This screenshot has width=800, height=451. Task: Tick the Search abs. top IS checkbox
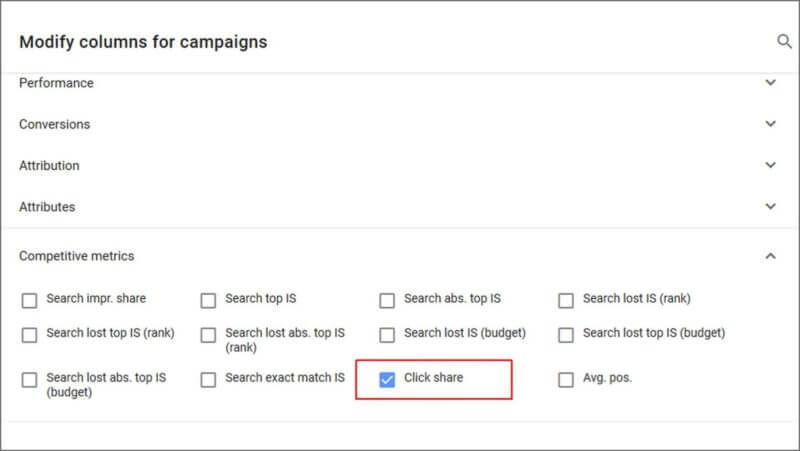point(387,300)
